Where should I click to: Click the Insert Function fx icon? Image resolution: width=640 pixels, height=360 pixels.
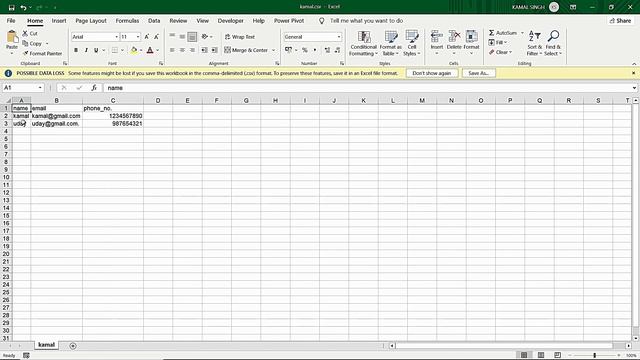pos(94,88)
